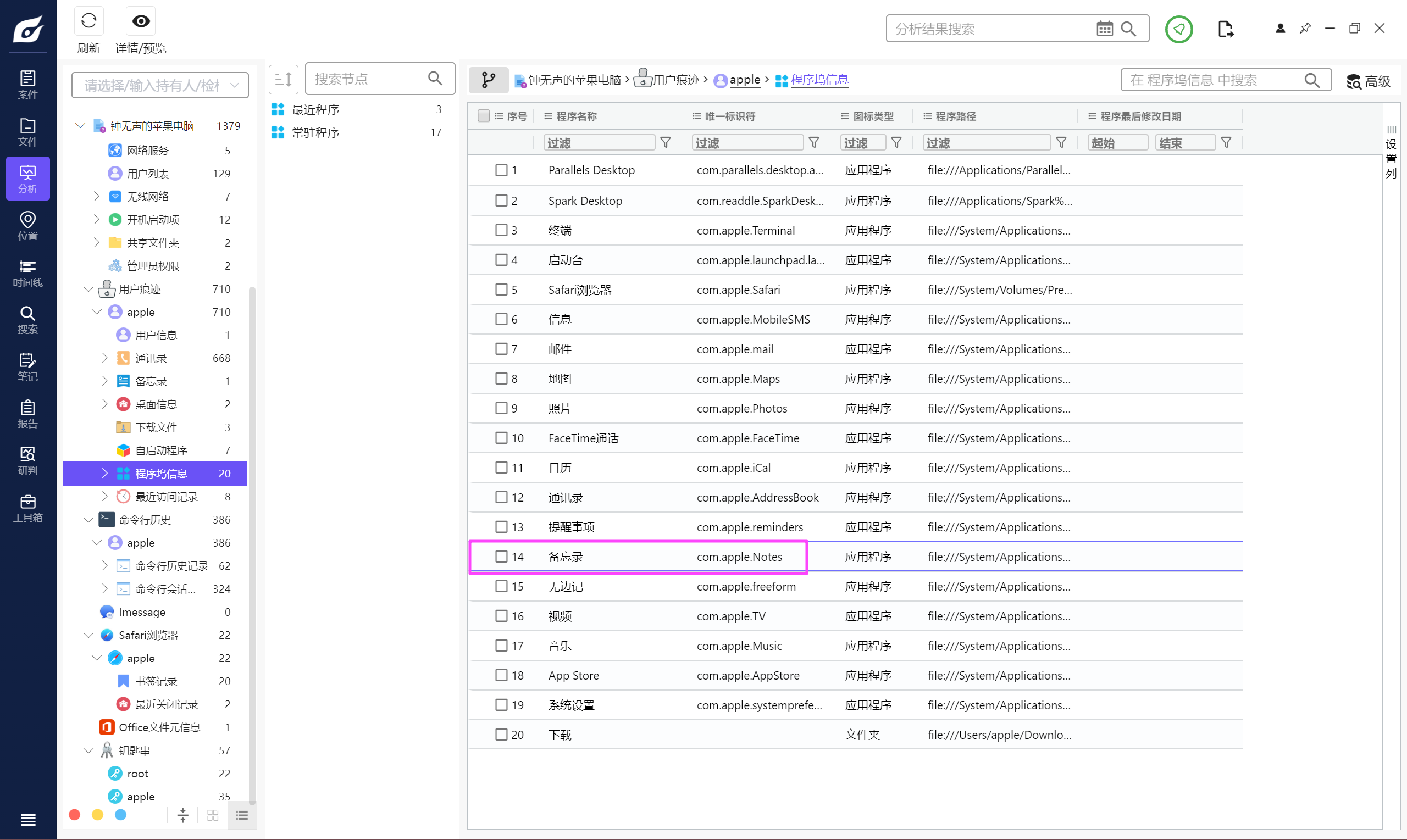Expand the 最近访问记录 tree node

[x=105, y=497]
